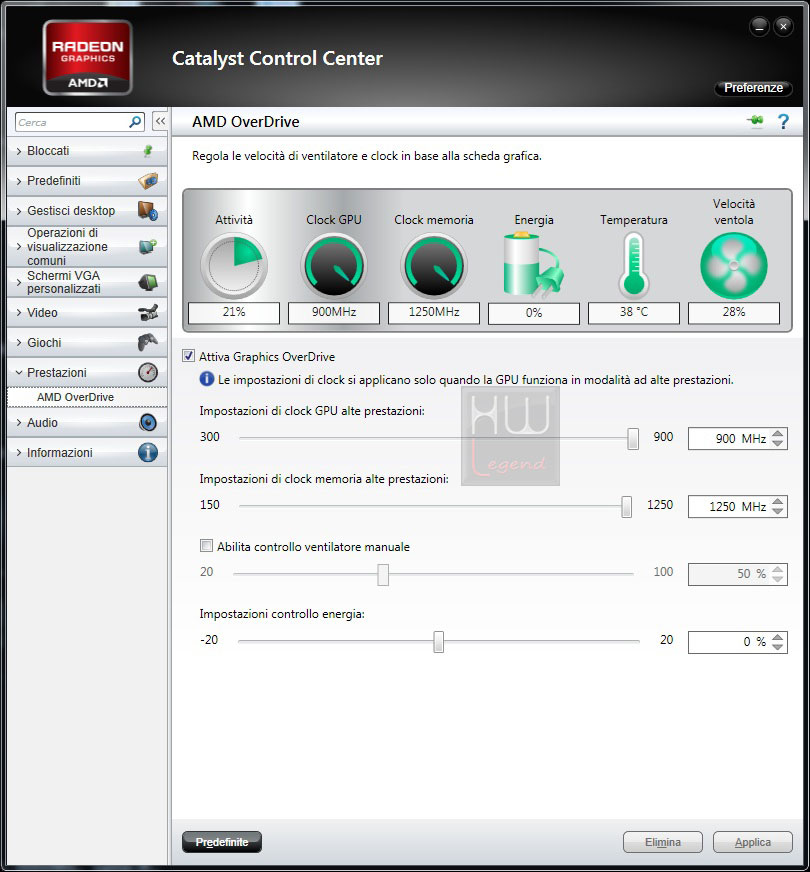Click the Predefinite button

coord(222,842)
